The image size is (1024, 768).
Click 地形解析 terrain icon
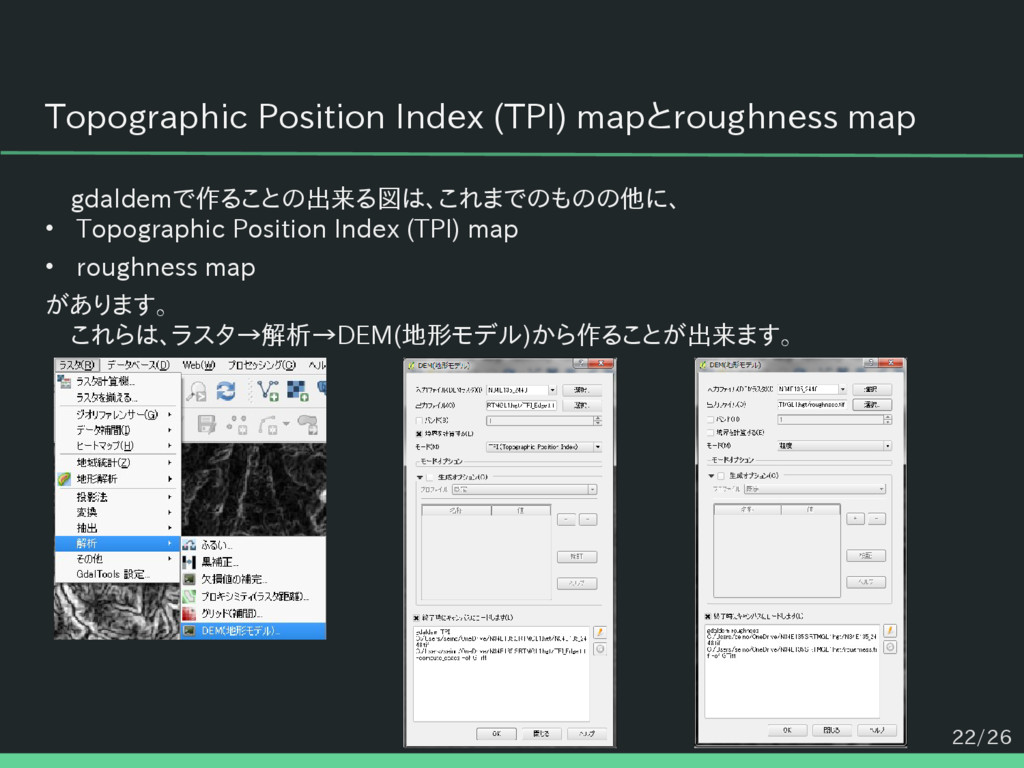click(64, 479)
